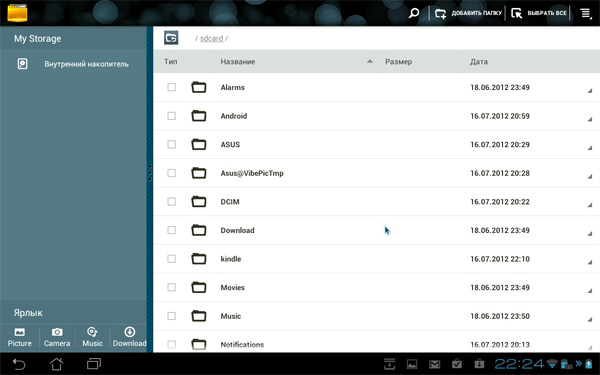The width and height of the screenshot is (600, 375).
Task: Open the search magnifier icon
Action: tap(413, 13)
